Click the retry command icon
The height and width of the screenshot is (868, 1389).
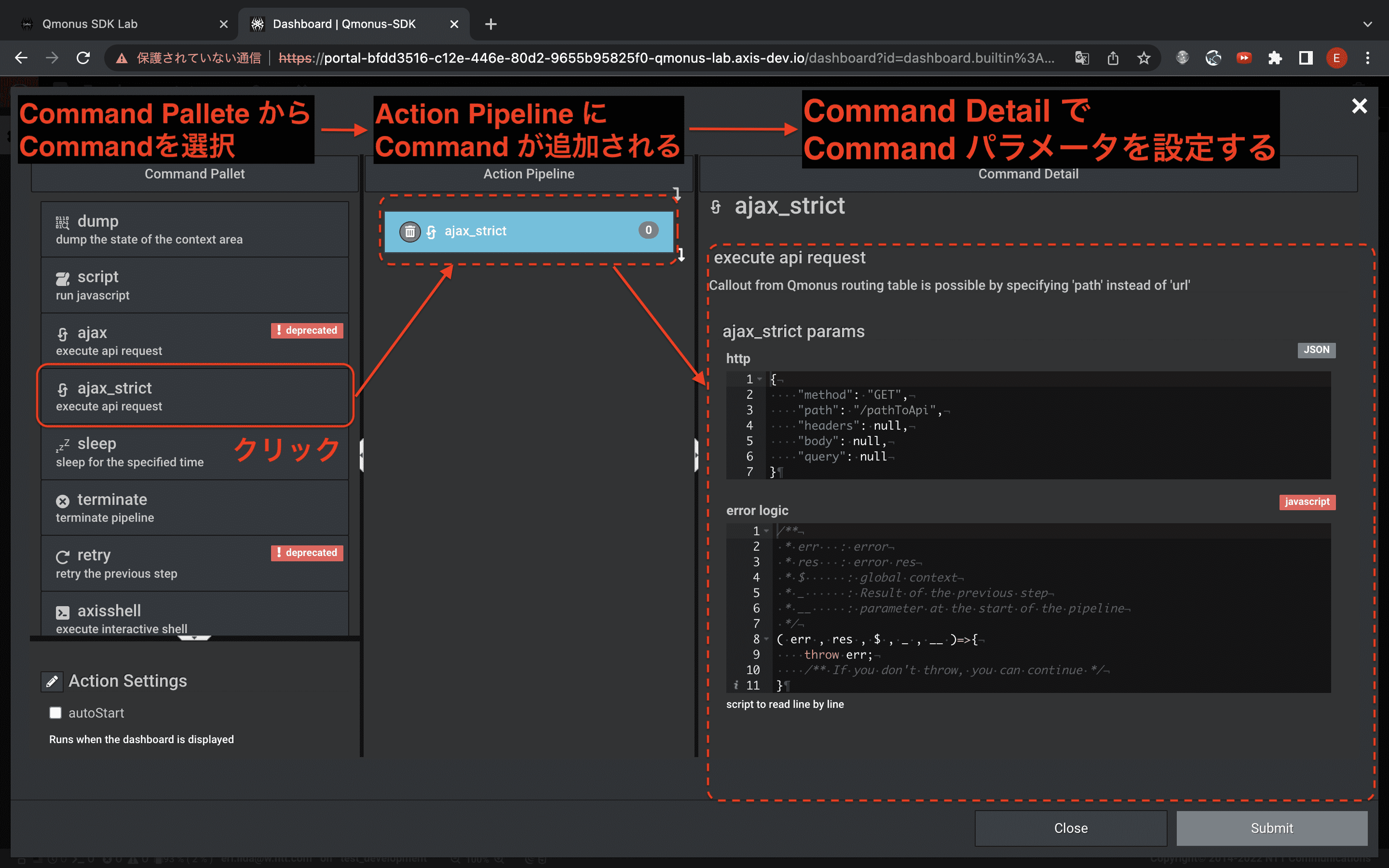pos(63,556)
